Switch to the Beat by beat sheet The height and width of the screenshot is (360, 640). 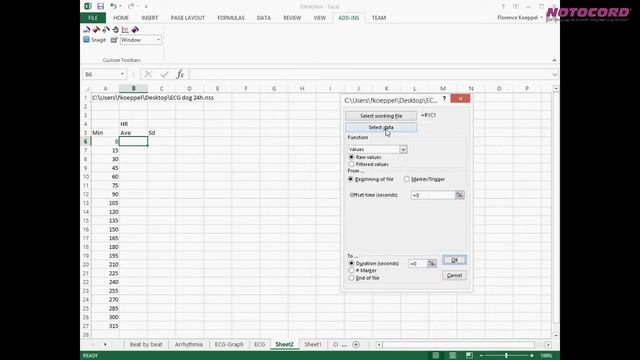(x=146, y=344)
